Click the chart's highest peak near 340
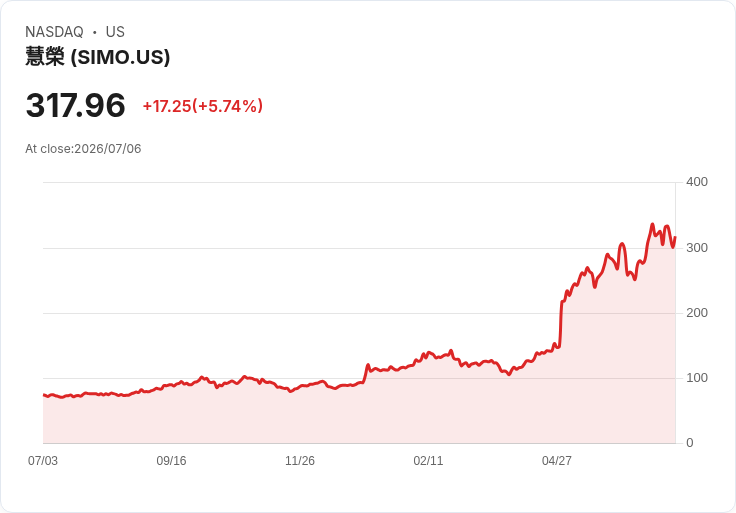 coord(652,224)
